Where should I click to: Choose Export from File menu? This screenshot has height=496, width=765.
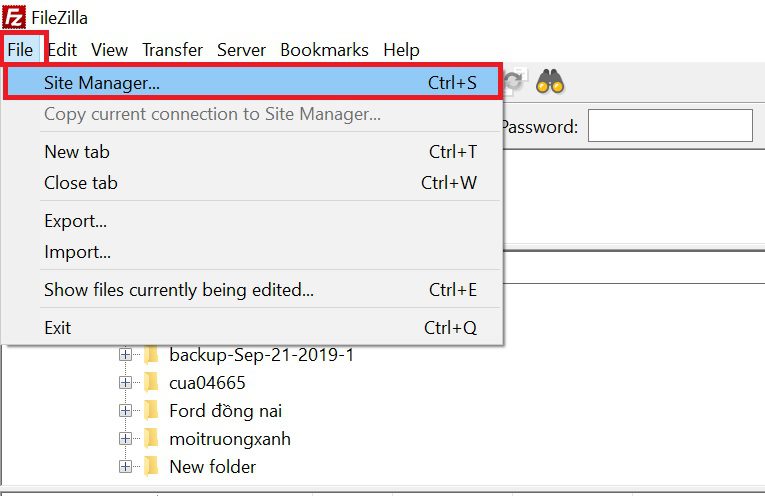[252, 221]
